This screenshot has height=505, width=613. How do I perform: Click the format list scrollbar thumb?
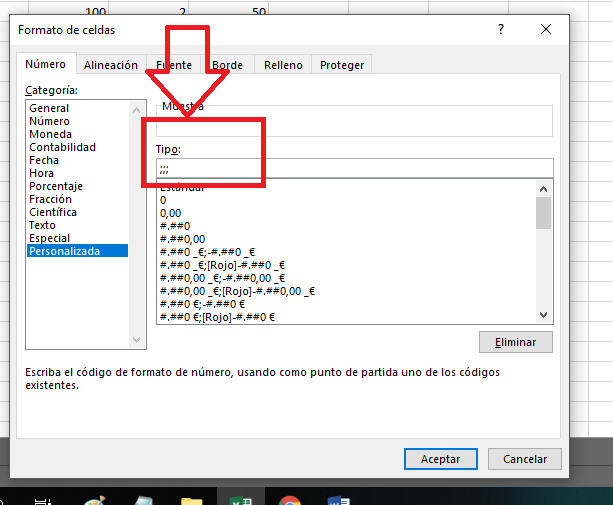(x=543, y=213)
